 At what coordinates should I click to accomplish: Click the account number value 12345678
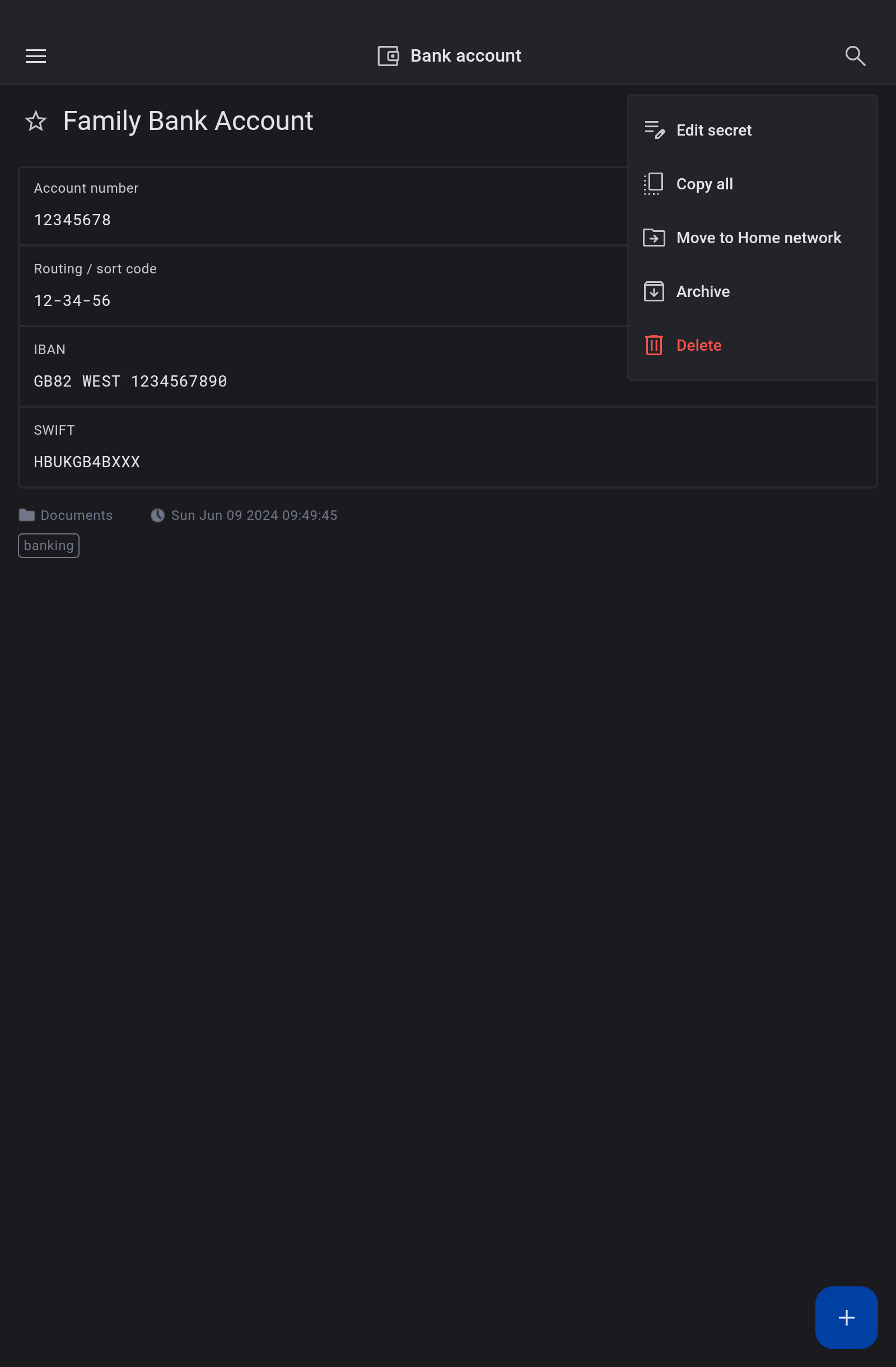(72, 220)
